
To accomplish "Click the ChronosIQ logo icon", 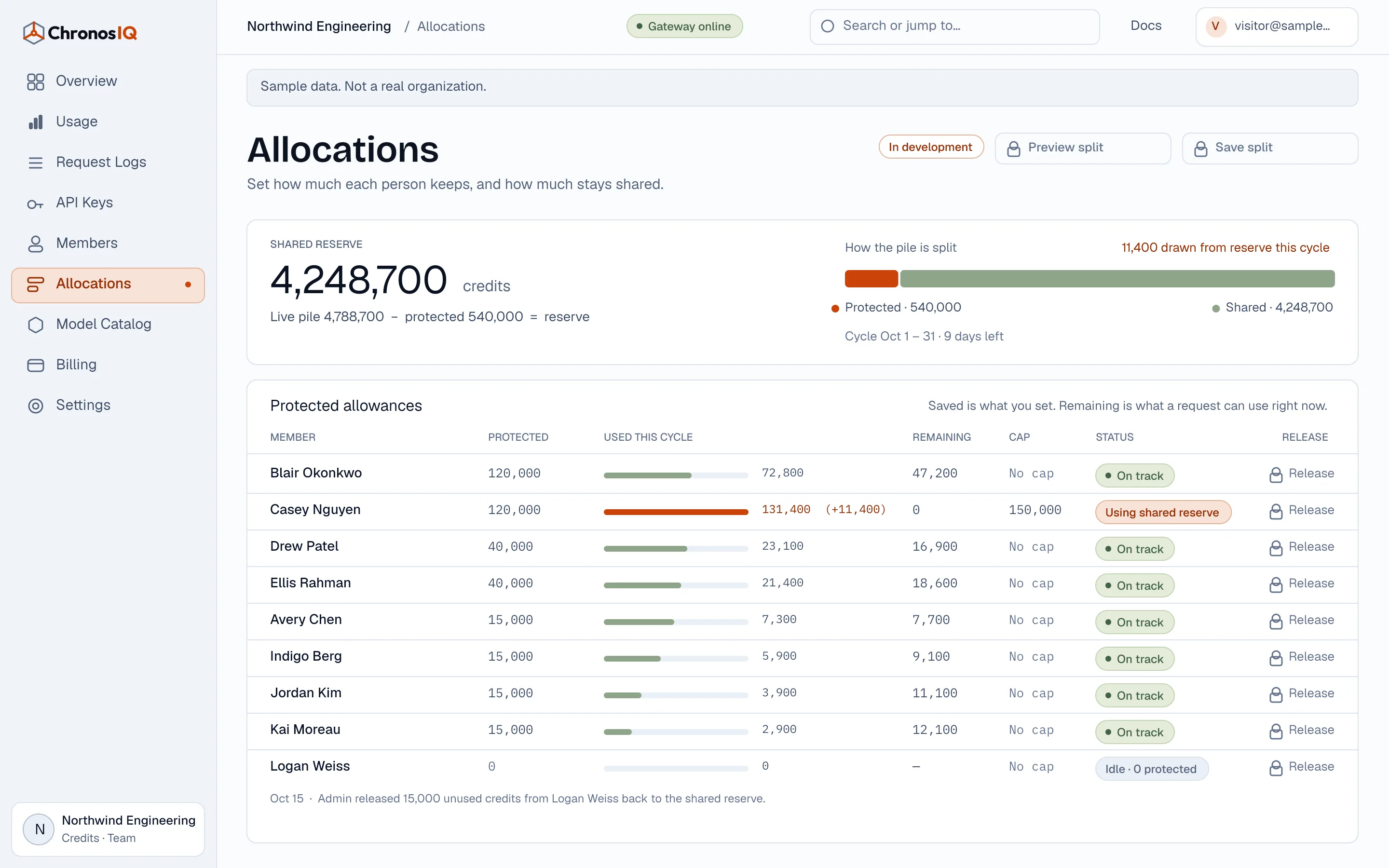I will [33, 33].
